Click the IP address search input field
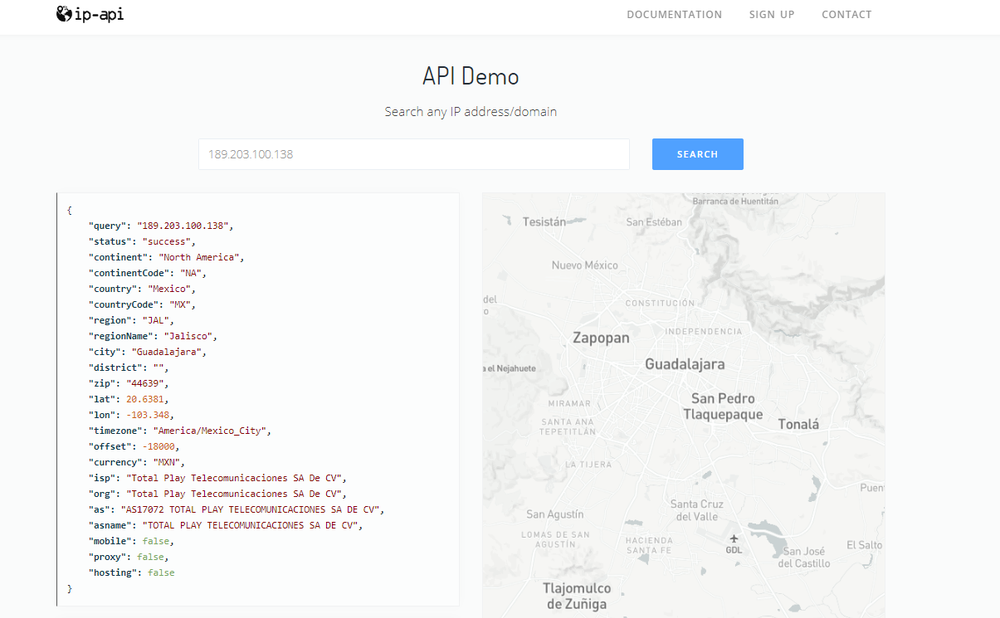This screenshot has width=1000, height=618. click(x=413, y=154)
